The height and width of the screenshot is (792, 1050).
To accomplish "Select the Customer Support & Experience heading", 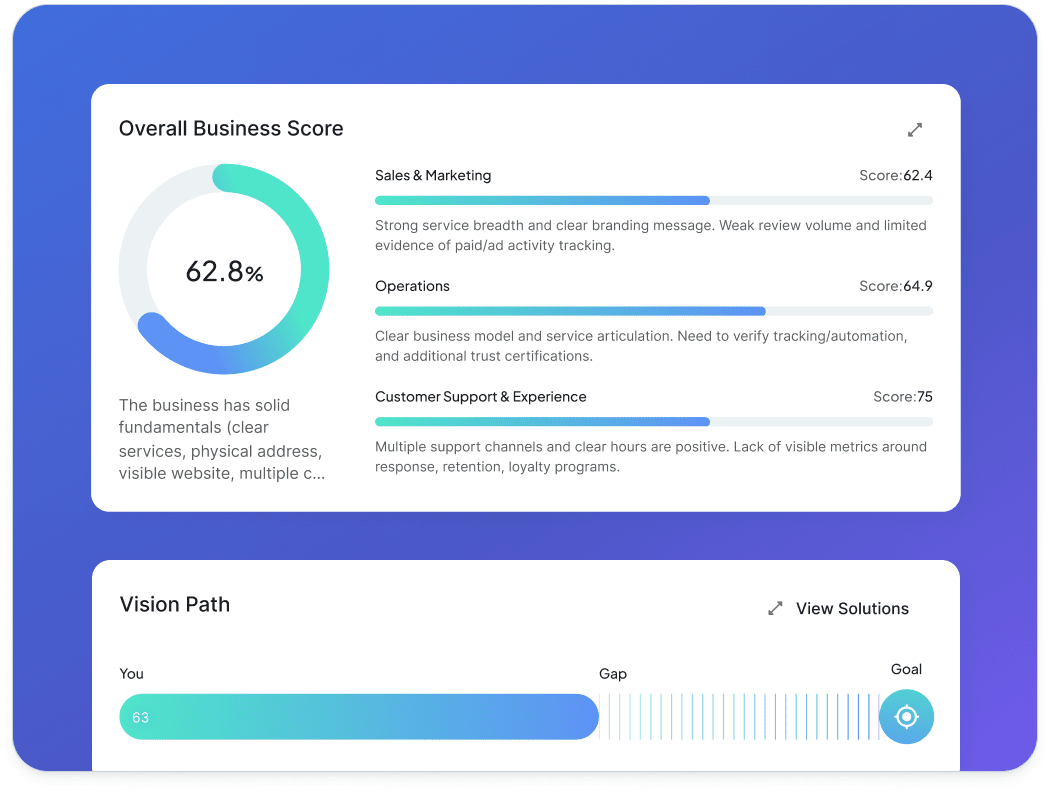I will tap(480, 397).
